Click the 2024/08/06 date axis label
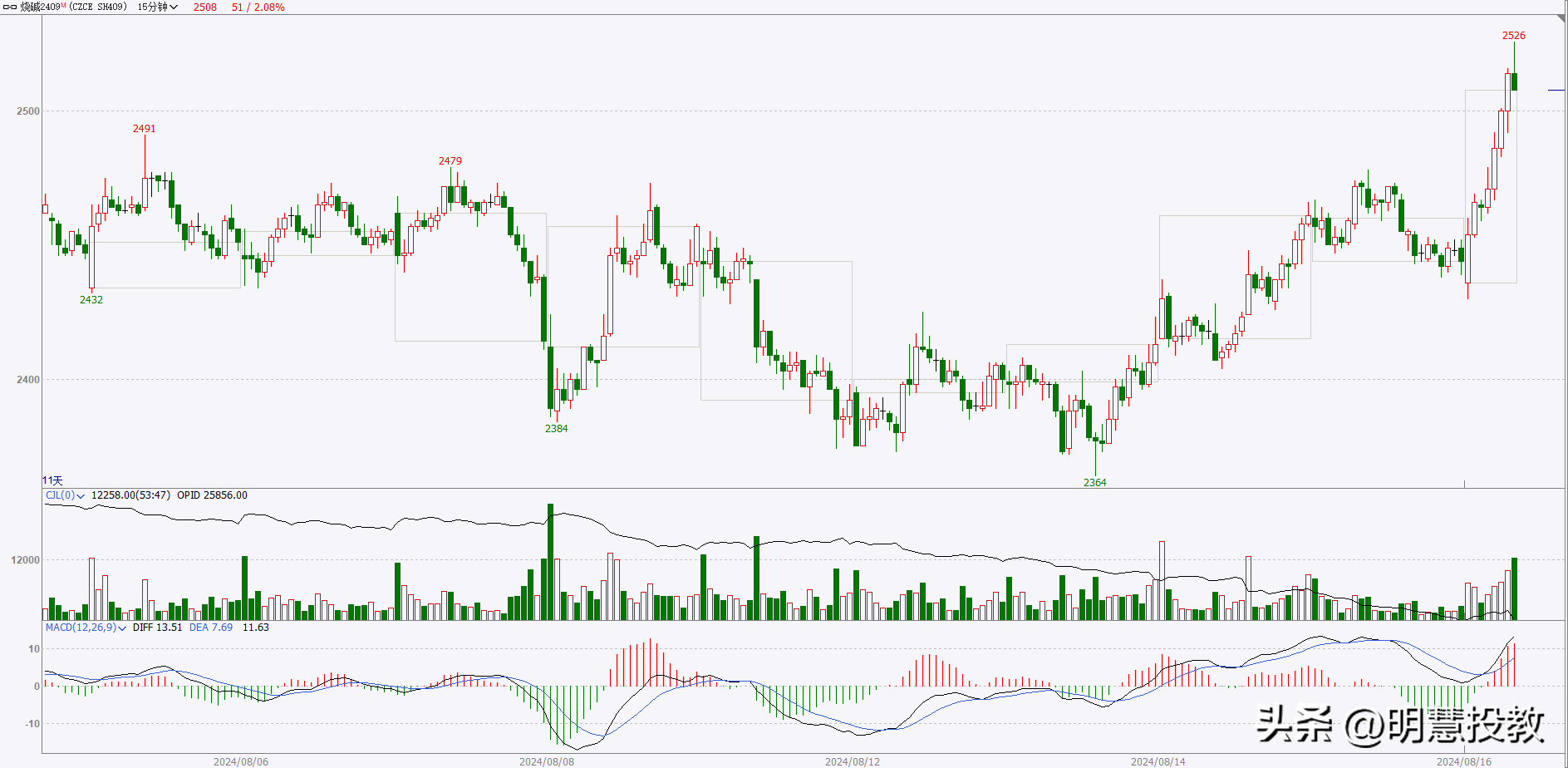Image resolution: width=1568 pixels, height=768 pixels. coord(240,761)
